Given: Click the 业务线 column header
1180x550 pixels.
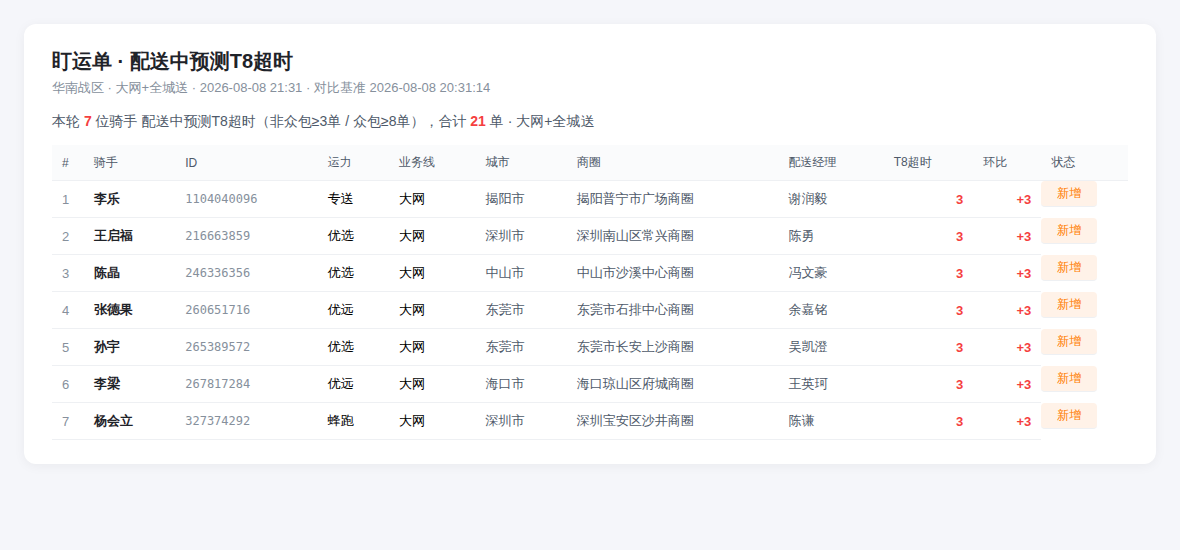Looking at the screenshot, I should point(417,163).
